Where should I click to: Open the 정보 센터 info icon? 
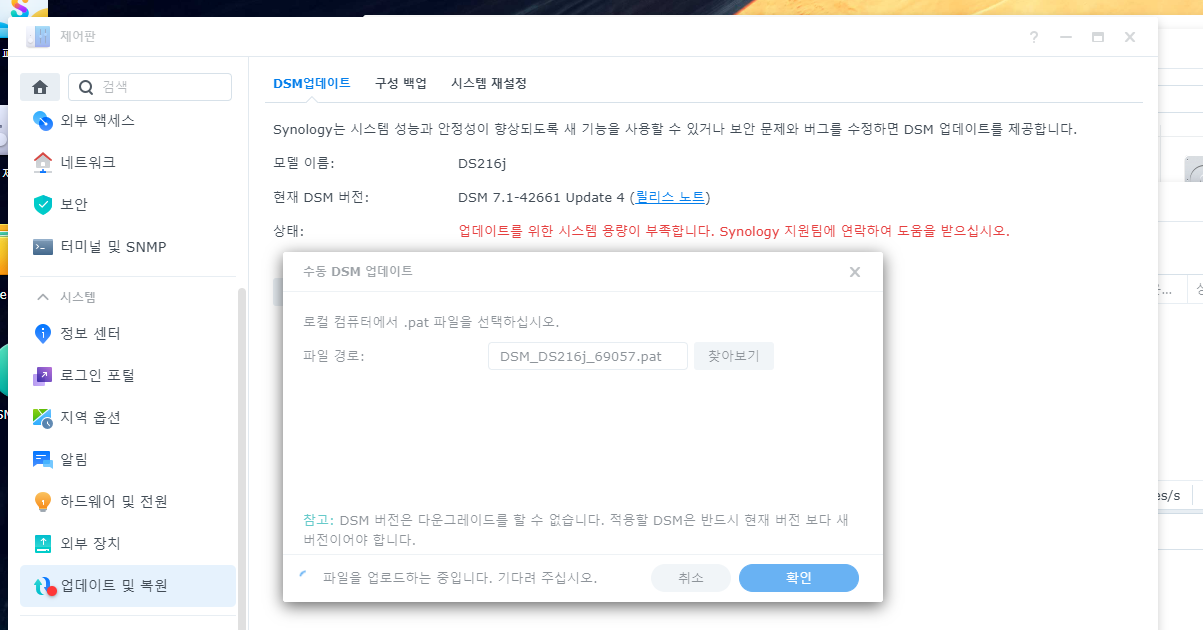tap(43, 333)
